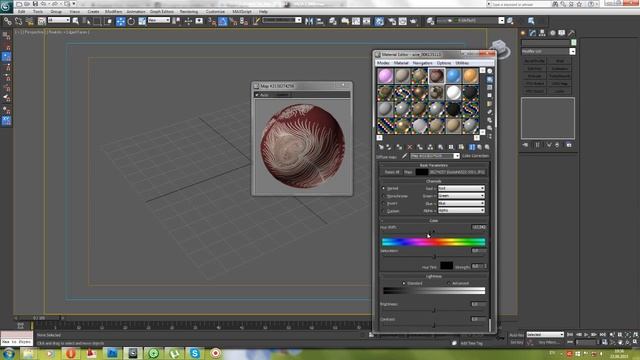Screen dimensions: 640x360
Task: Open the Green channel dropdown
Action: (x=461, y=196)
